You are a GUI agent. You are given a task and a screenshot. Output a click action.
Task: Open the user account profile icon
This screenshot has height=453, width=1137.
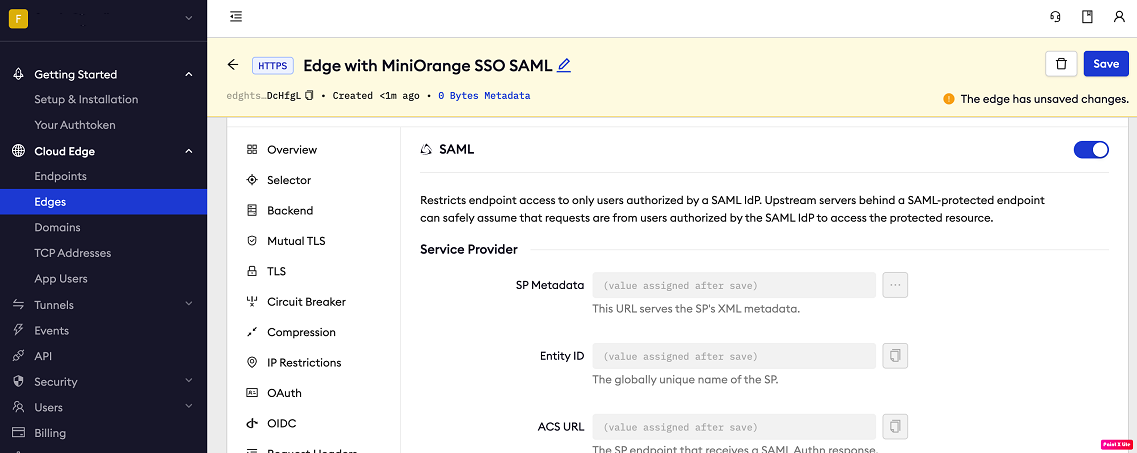1119,17
